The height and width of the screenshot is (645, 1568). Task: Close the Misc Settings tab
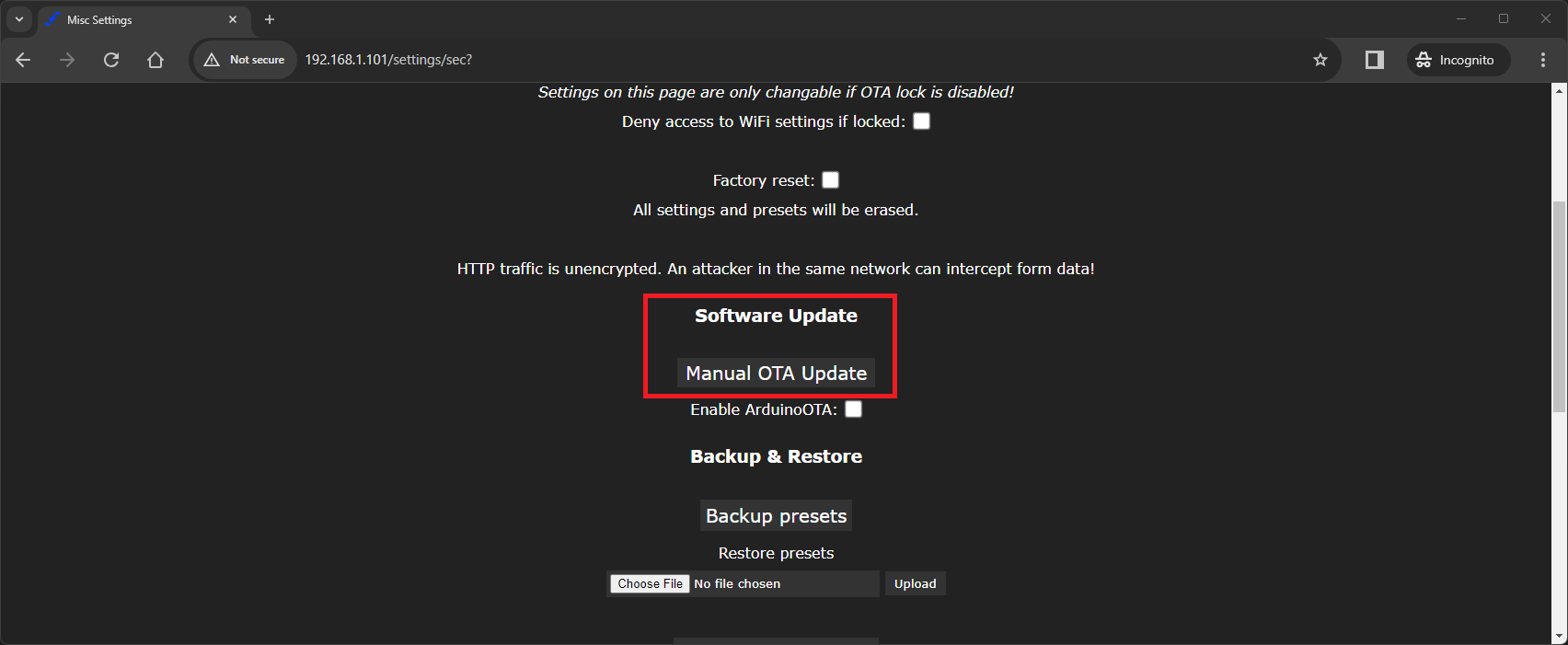(x=233, y=19)
